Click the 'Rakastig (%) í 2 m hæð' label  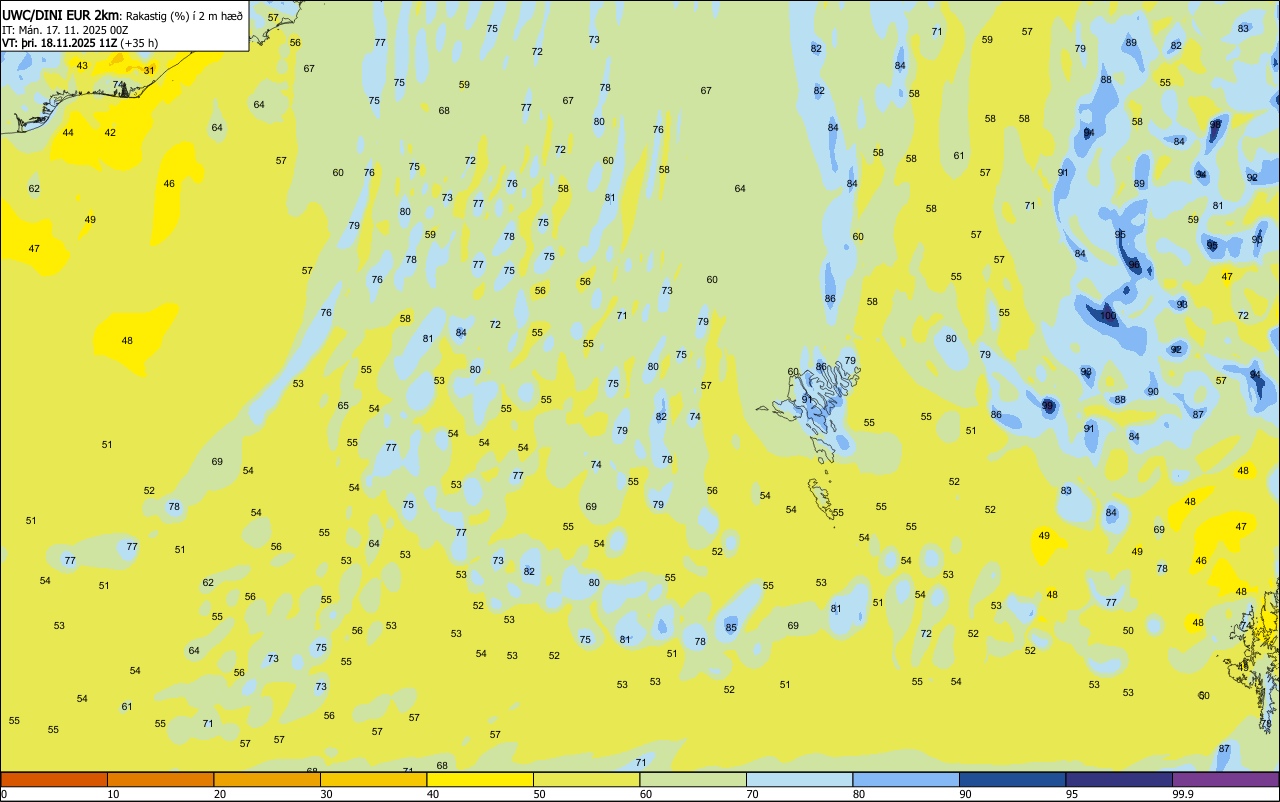pyautogui.click(x=184, y=16)
